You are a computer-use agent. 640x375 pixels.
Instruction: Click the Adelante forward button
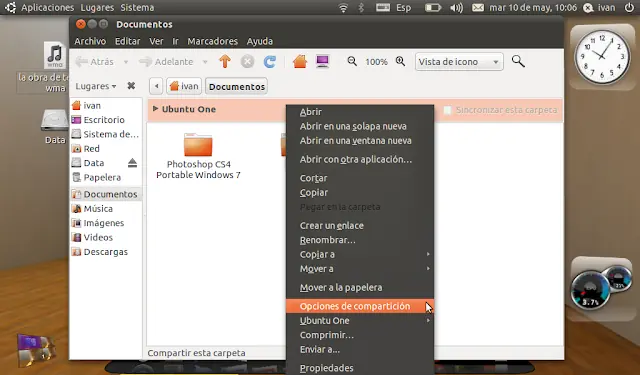tap(167, 62)
